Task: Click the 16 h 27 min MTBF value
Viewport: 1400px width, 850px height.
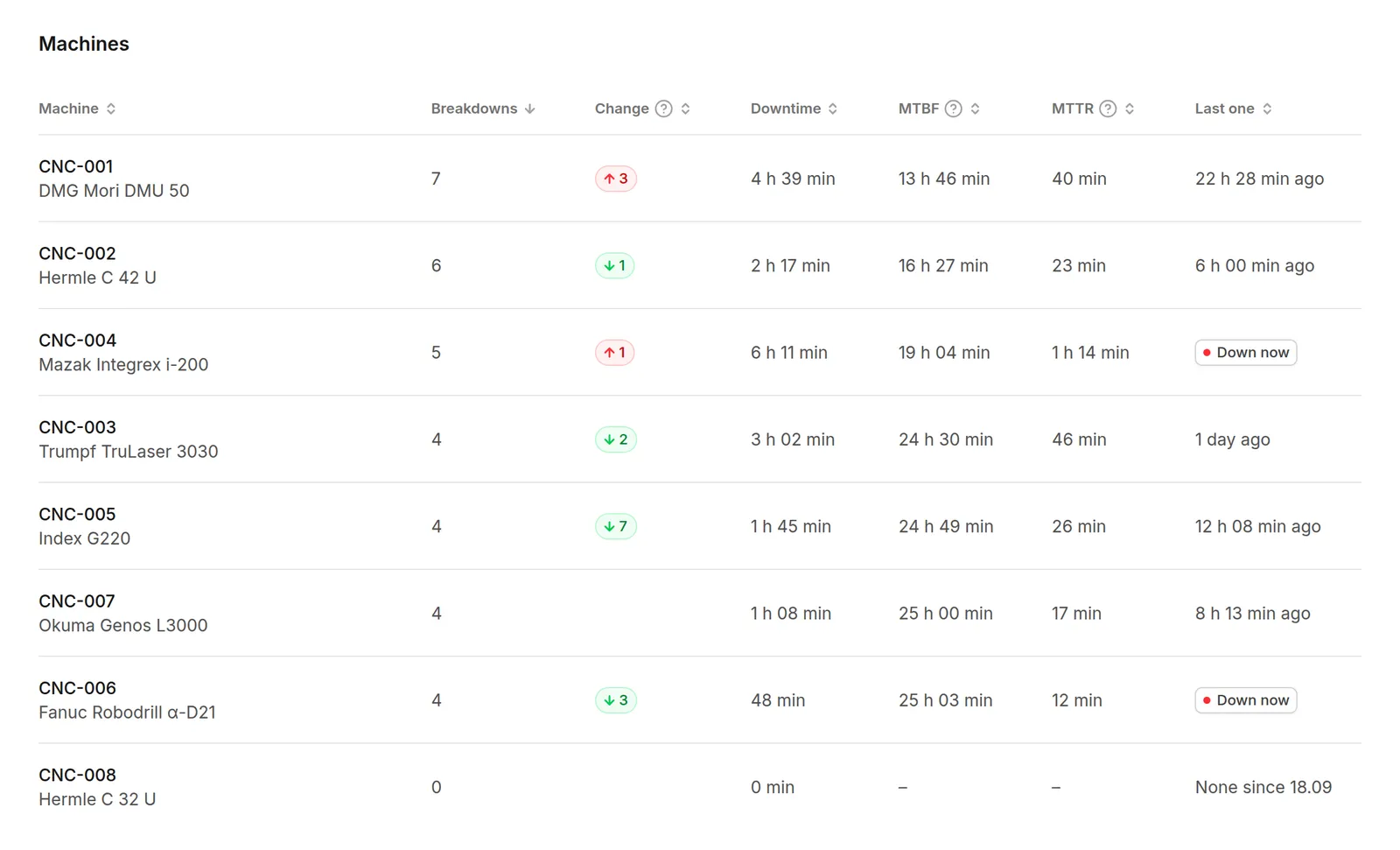Action: click(x=943, y=265)
